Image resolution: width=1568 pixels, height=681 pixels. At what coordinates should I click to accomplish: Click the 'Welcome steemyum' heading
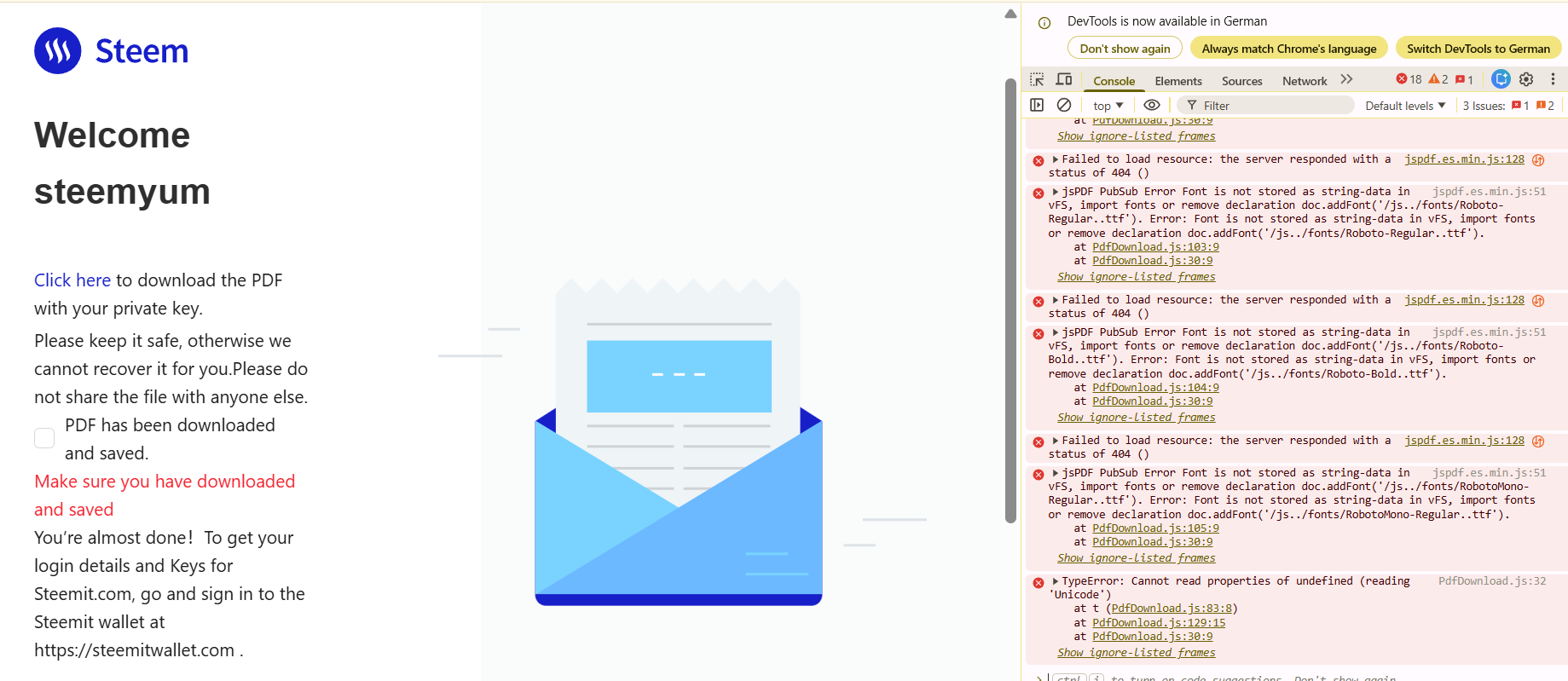(122, 164)
